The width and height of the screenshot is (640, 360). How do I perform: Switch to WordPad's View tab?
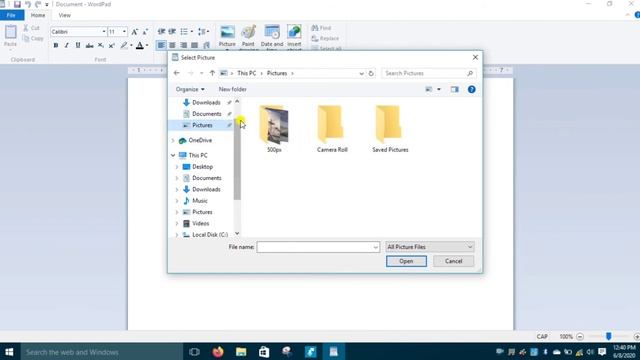(x=64, y=15)
